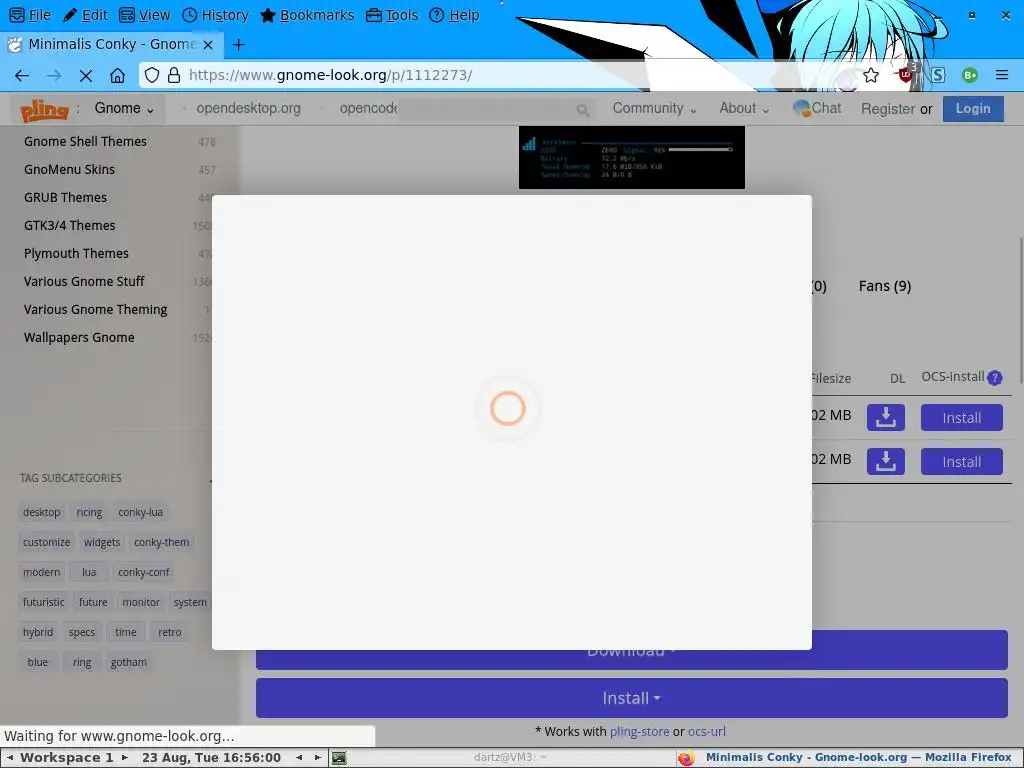
Task: Open the pling-store link
Action: (639, 731)
